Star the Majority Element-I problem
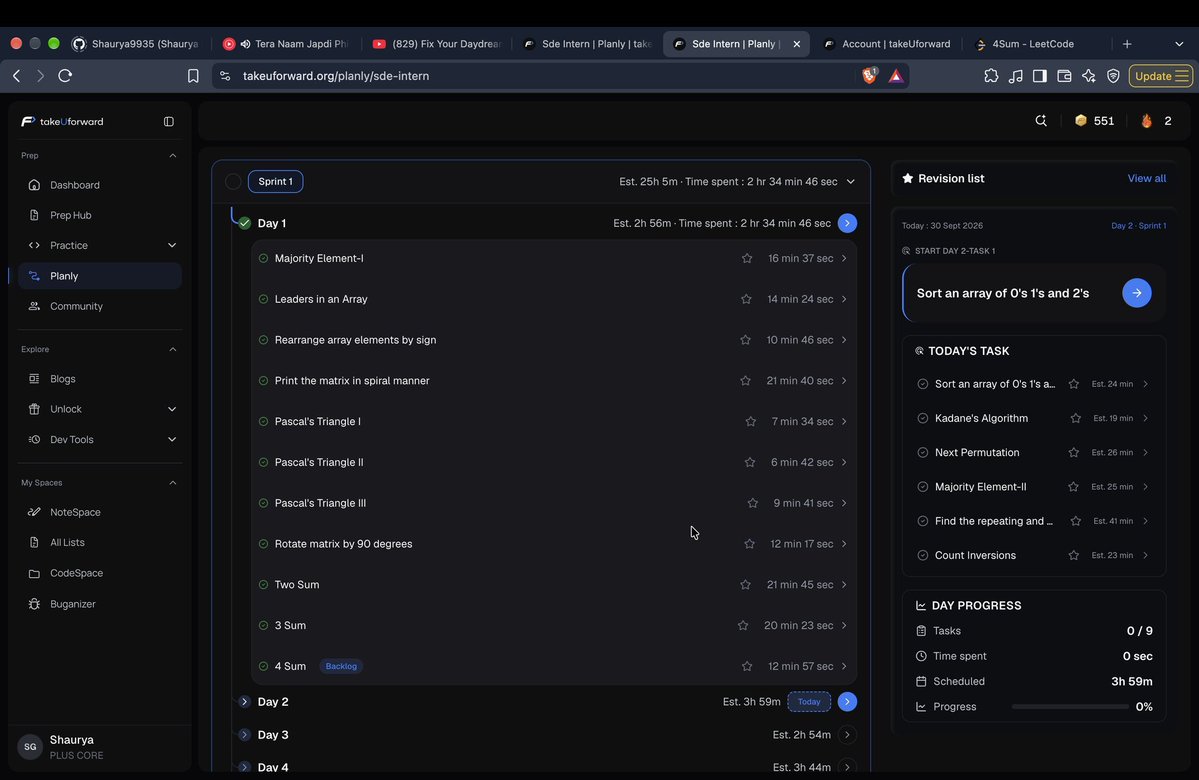 point(747,258)
